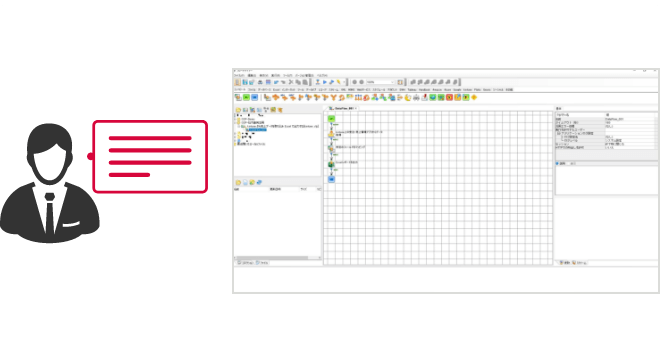Select the blue End component in palette
The height and width of the screenshot is (360, 660).
coord(254,97)
